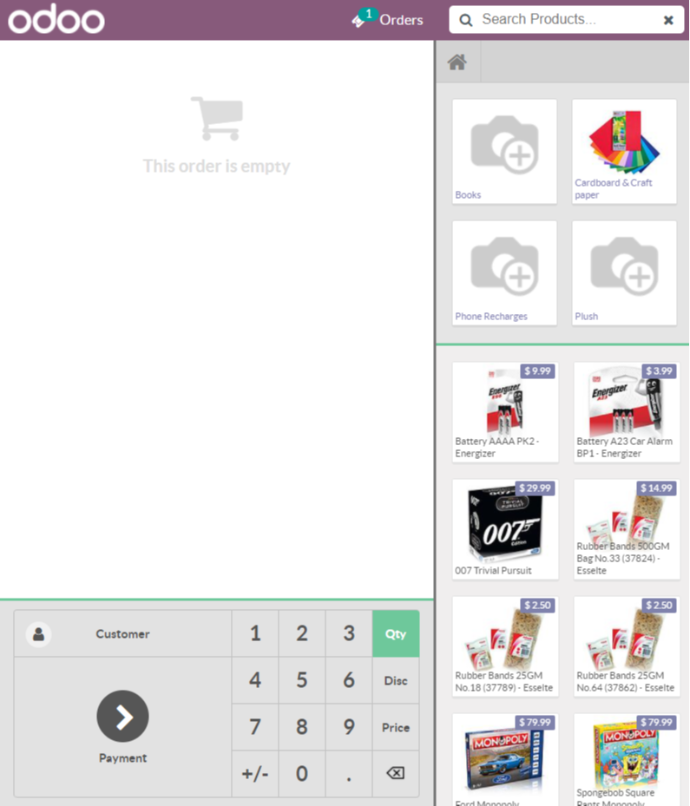690x806 pixels.
Task: Open the Phone Recharges category
Action: pyautogui.click(x=504, y=273)
